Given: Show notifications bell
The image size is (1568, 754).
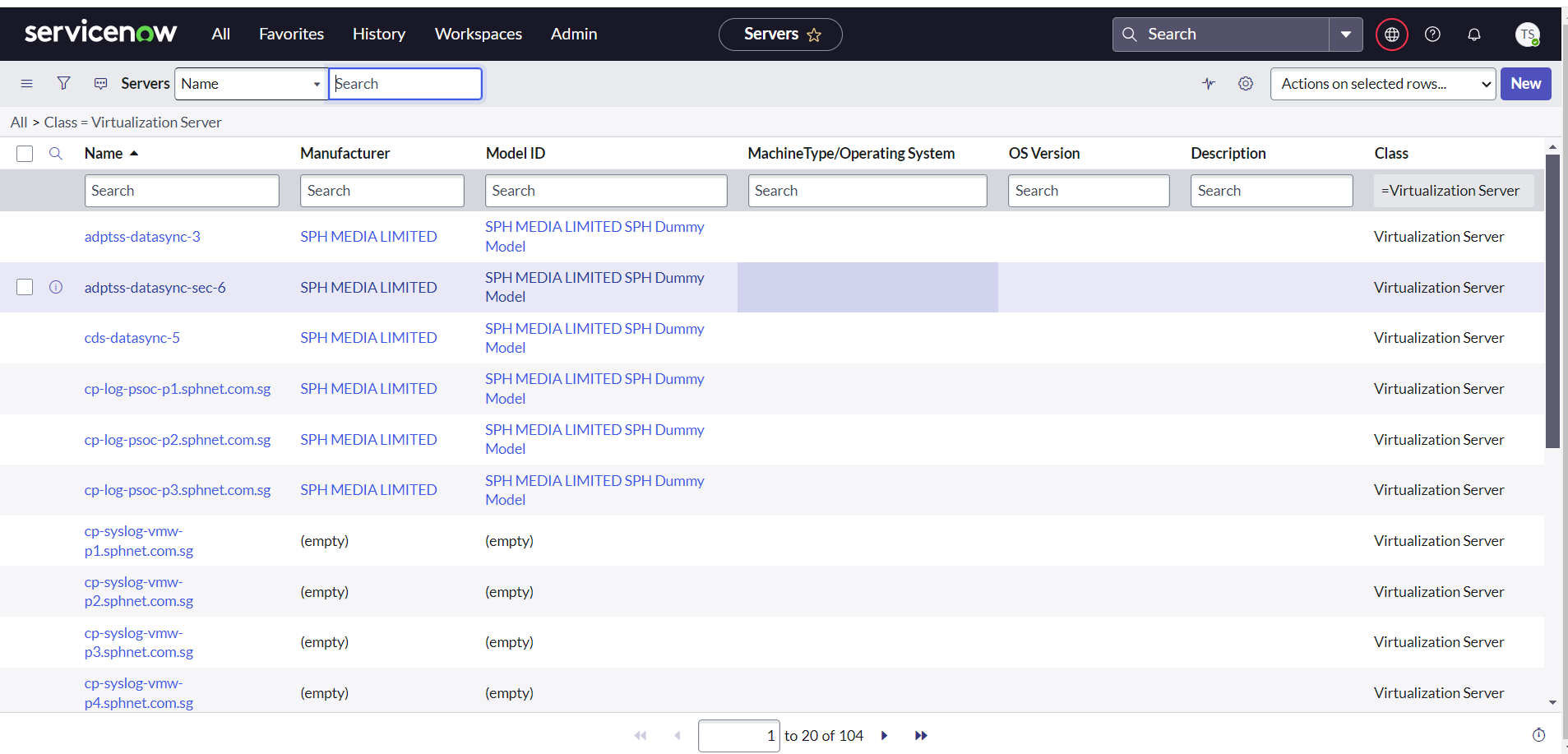Looking at the screenshot, I should [1474, 35].
